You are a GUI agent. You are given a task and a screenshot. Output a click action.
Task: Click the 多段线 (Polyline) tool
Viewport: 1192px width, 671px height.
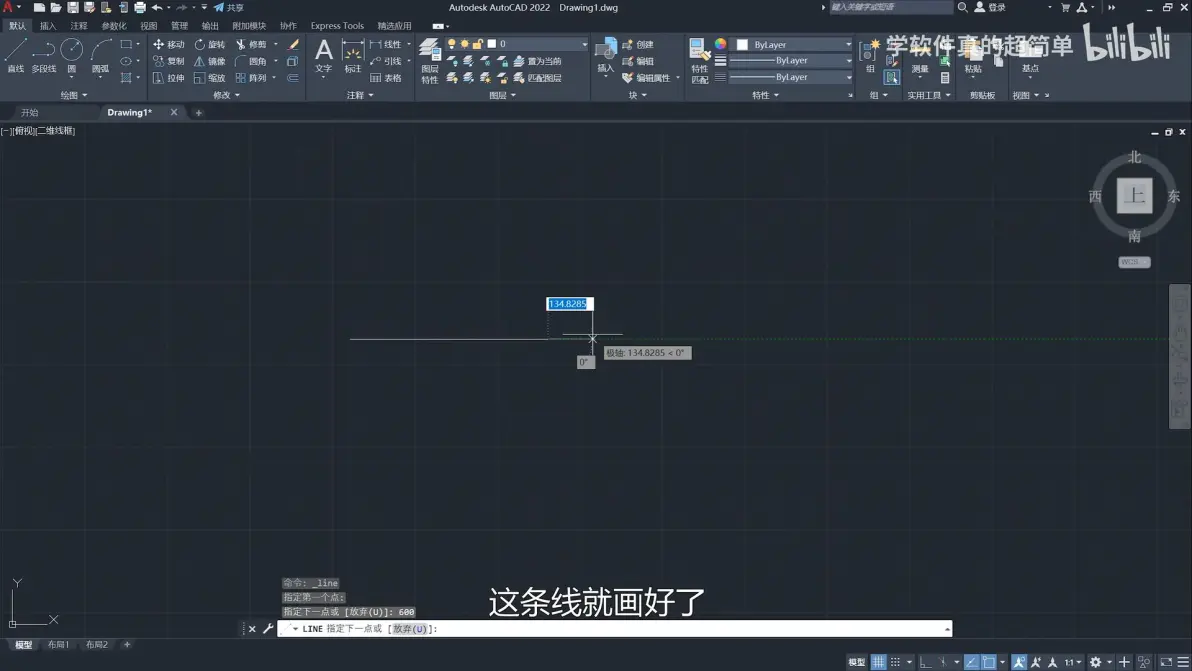pos(43,55)
